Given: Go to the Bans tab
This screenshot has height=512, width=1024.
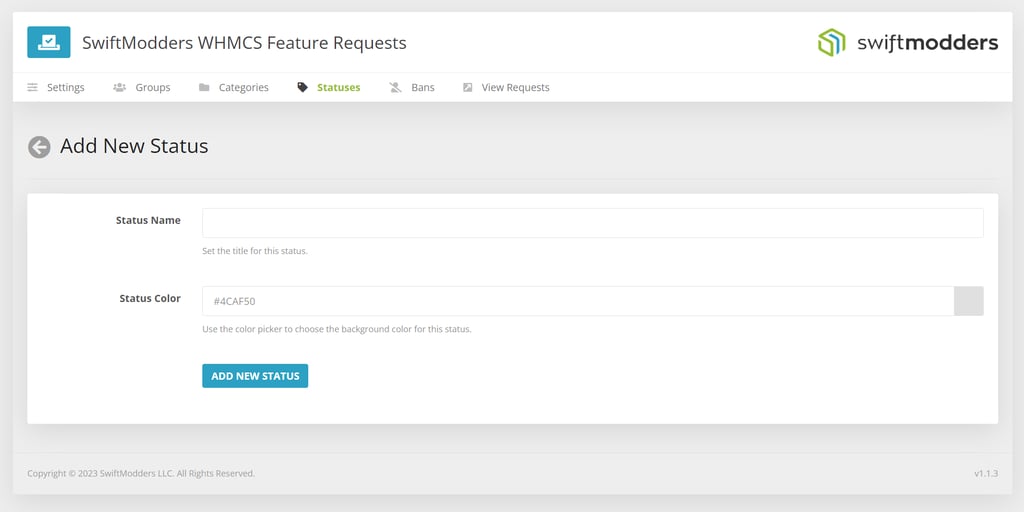Looking at the screenshot, I should pos(411,88).
